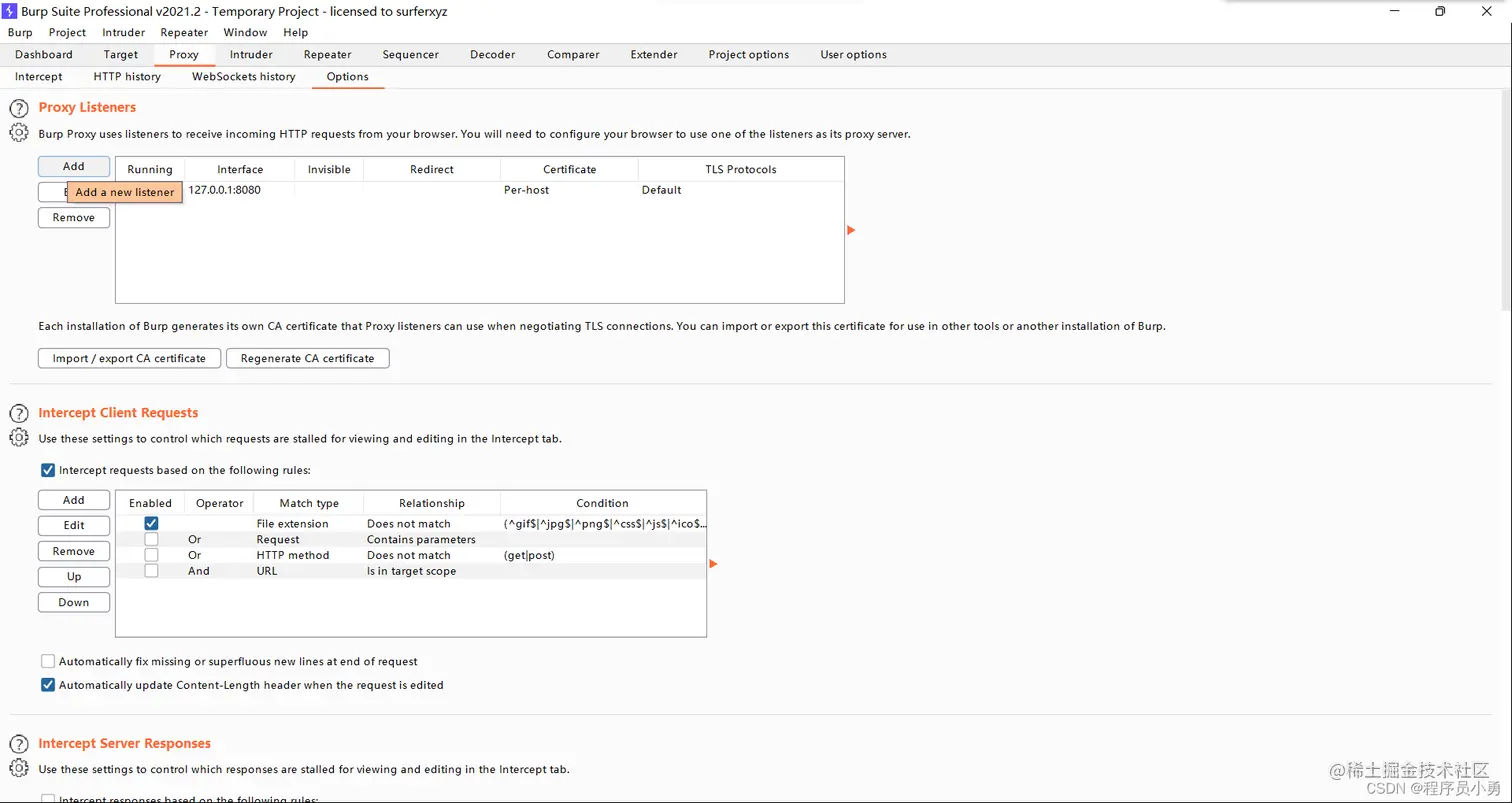1512x803 pixels.
Task: Switch to the Repeater tool tab
Action: [328, 54]
